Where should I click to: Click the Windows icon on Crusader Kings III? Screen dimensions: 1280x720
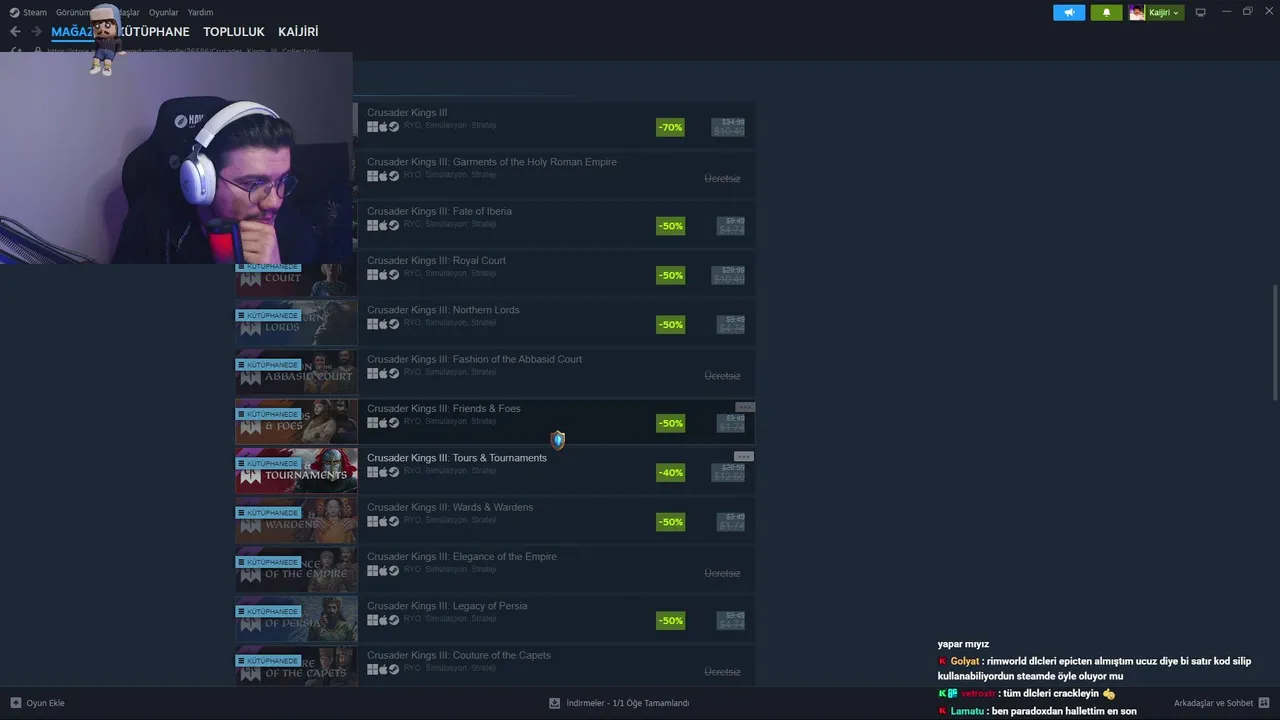click(372, 127)
